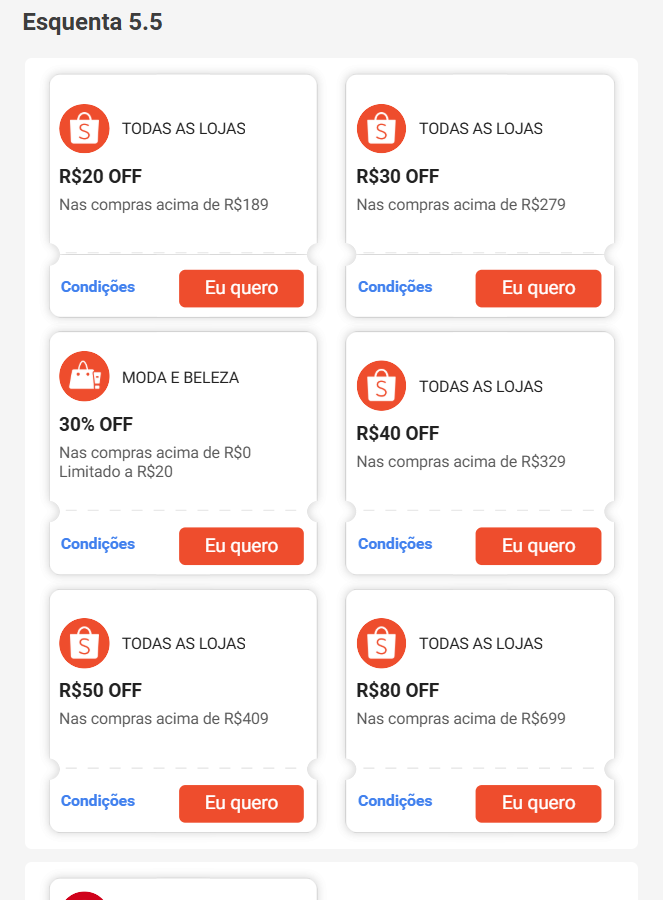Click the Shopee bag icon on R$50 OFF coupon
663x900 pixels.
click(84, 643)
